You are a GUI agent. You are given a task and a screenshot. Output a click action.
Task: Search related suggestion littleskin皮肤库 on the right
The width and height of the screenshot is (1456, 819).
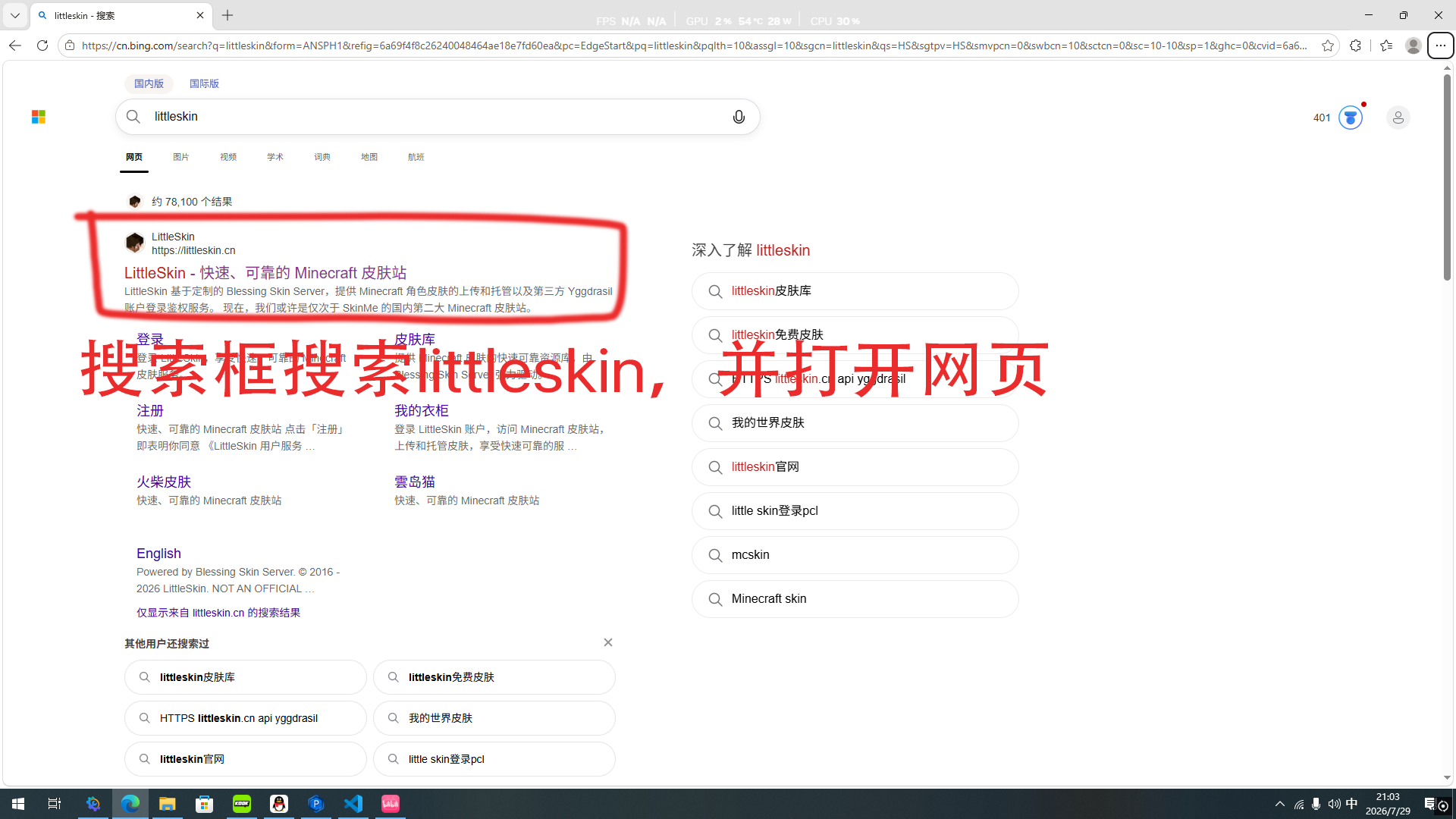[x=855, y=291]
